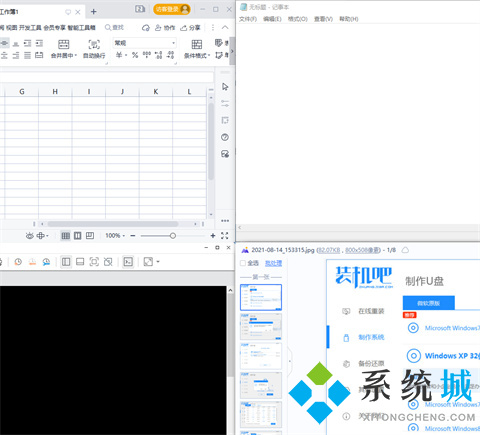Screen dimensions: 480x435
Task: Click the zoom out minus icon
Action: [x=133, y=236]
